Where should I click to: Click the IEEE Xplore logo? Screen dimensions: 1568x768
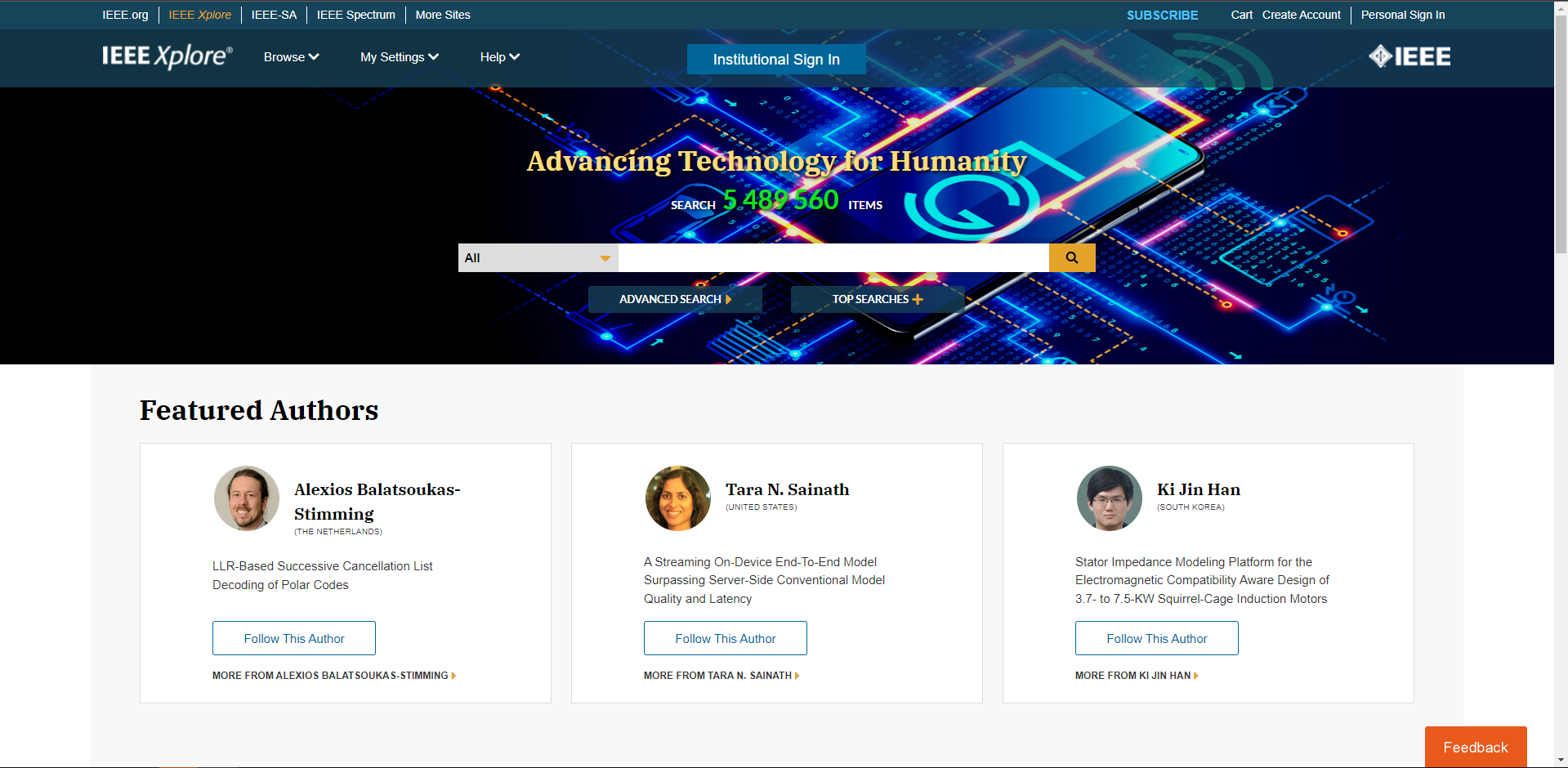[168, 56]
